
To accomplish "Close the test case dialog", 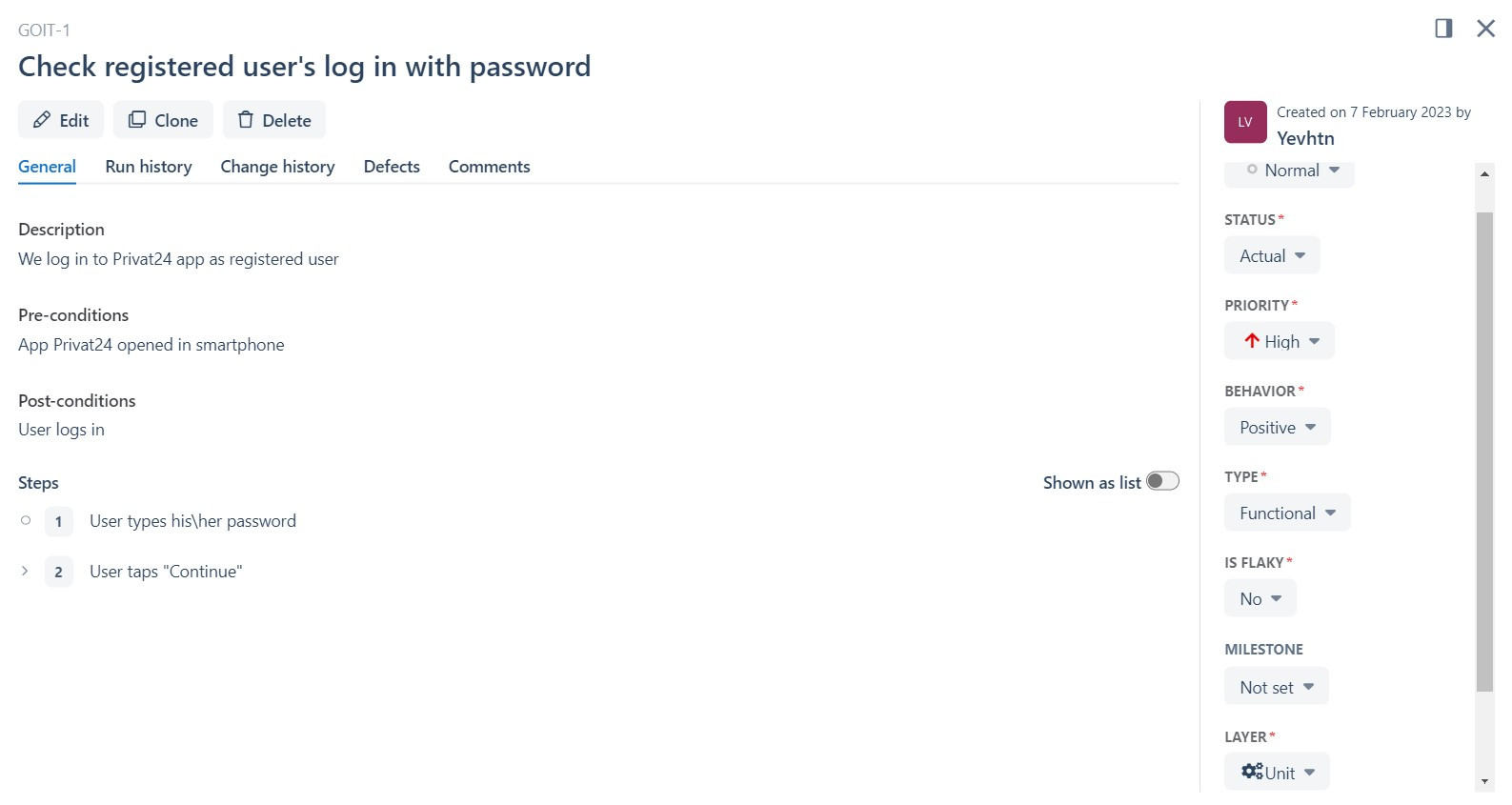I will click(1485, 29).
